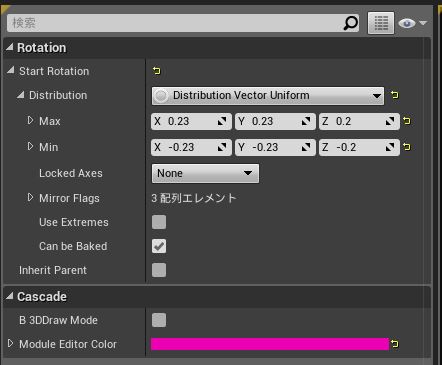This screenshot has width=442, height=365.
Task: Click the Min X value field -0.23
Action: [191, 147]
